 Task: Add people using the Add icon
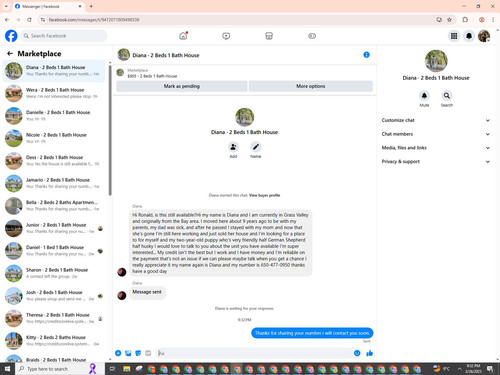pos(233,147)
